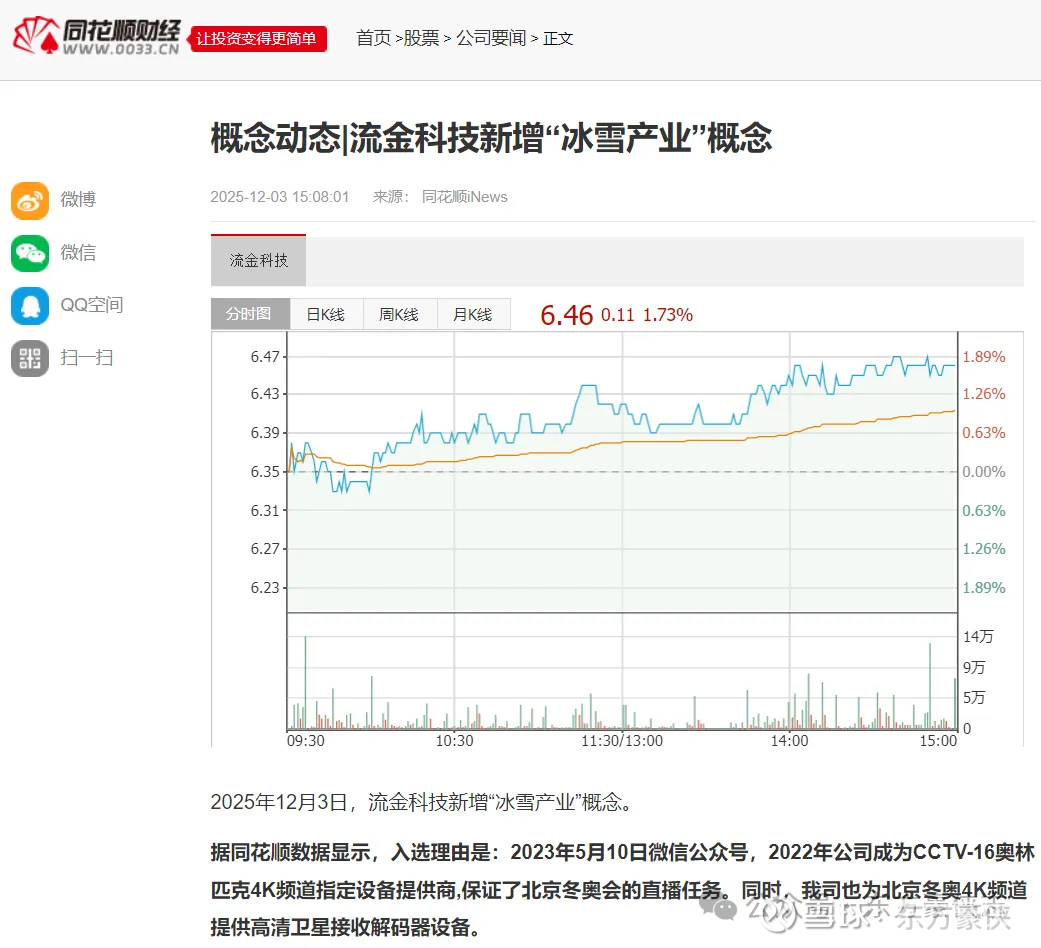The height and width of the screenshot is (948, 1041).
Task: Open 公司要闻 breadcrumb link
Action: point(491,39)
